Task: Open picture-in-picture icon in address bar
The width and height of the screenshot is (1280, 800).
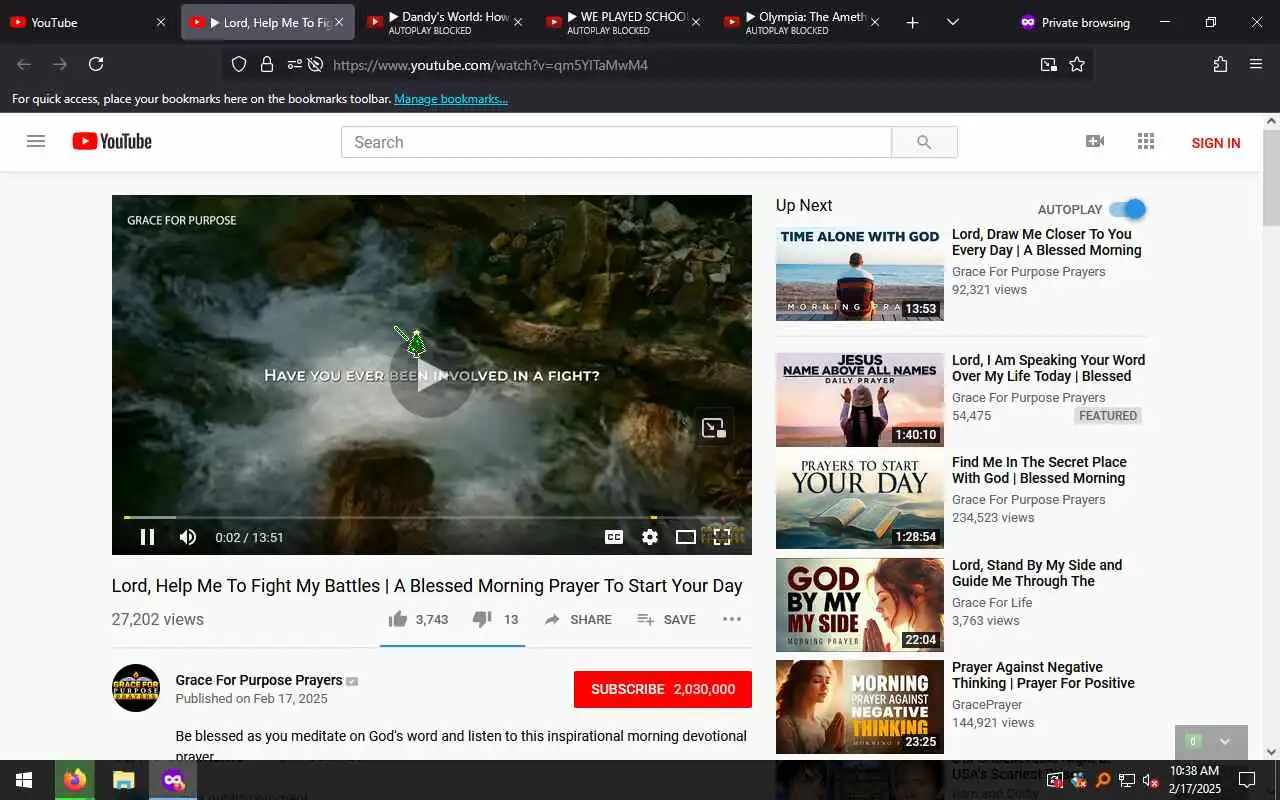Action: coord(1048,64)
